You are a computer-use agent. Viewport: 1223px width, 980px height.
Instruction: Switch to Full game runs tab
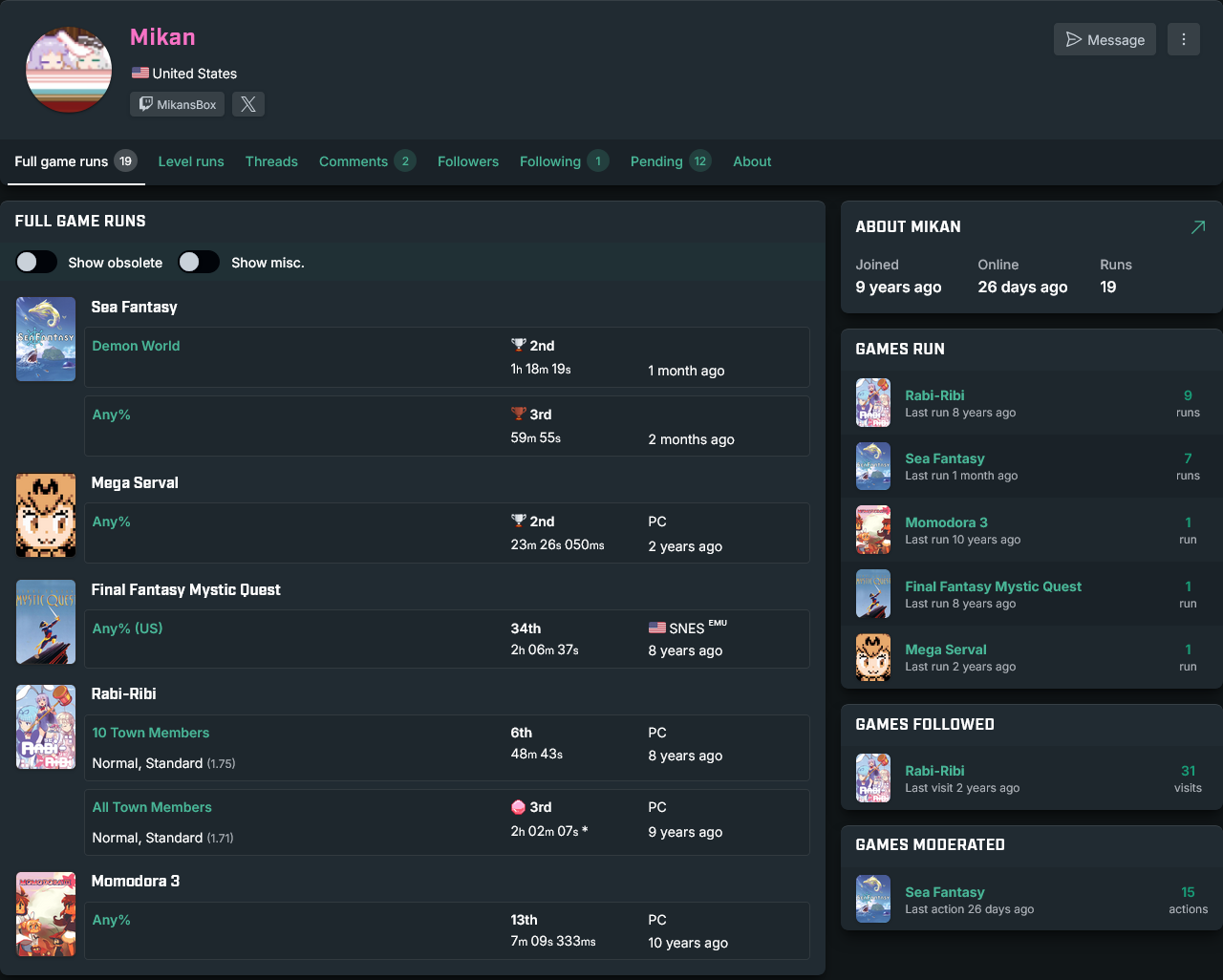(x=75, y=161)
